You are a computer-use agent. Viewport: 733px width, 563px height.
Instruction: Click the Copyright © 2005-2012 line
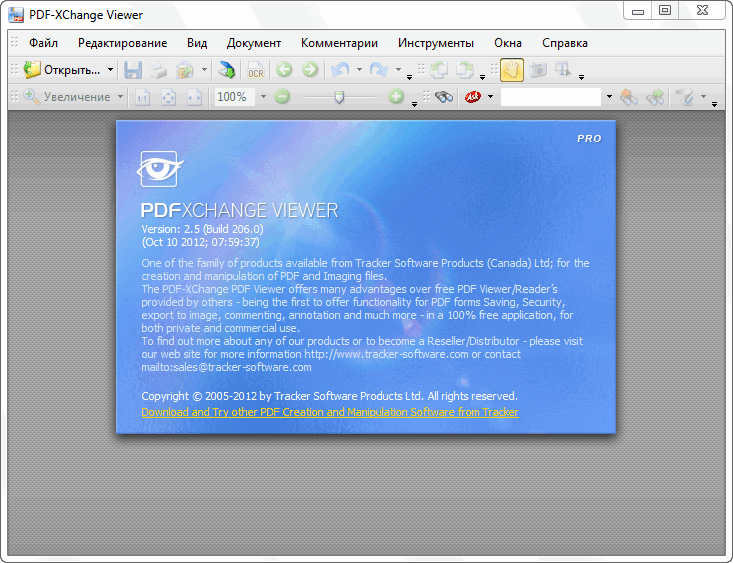[x=330, y=396]
